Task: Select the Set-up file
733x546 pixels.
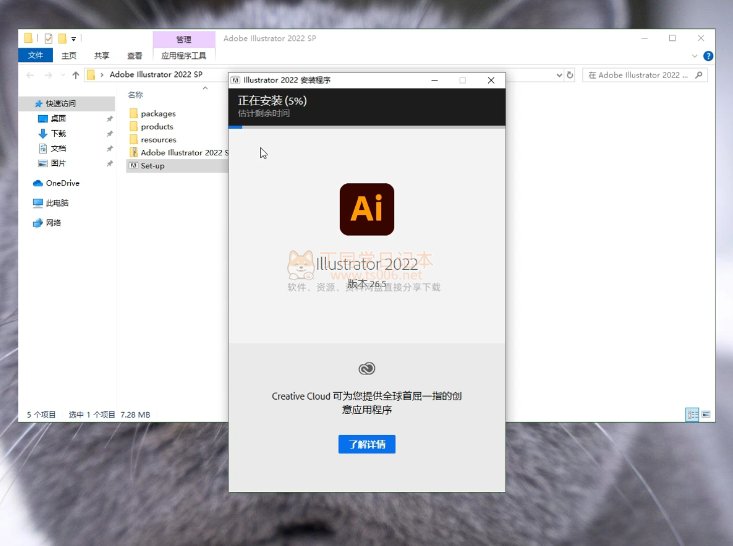Action: pos(152,166)
